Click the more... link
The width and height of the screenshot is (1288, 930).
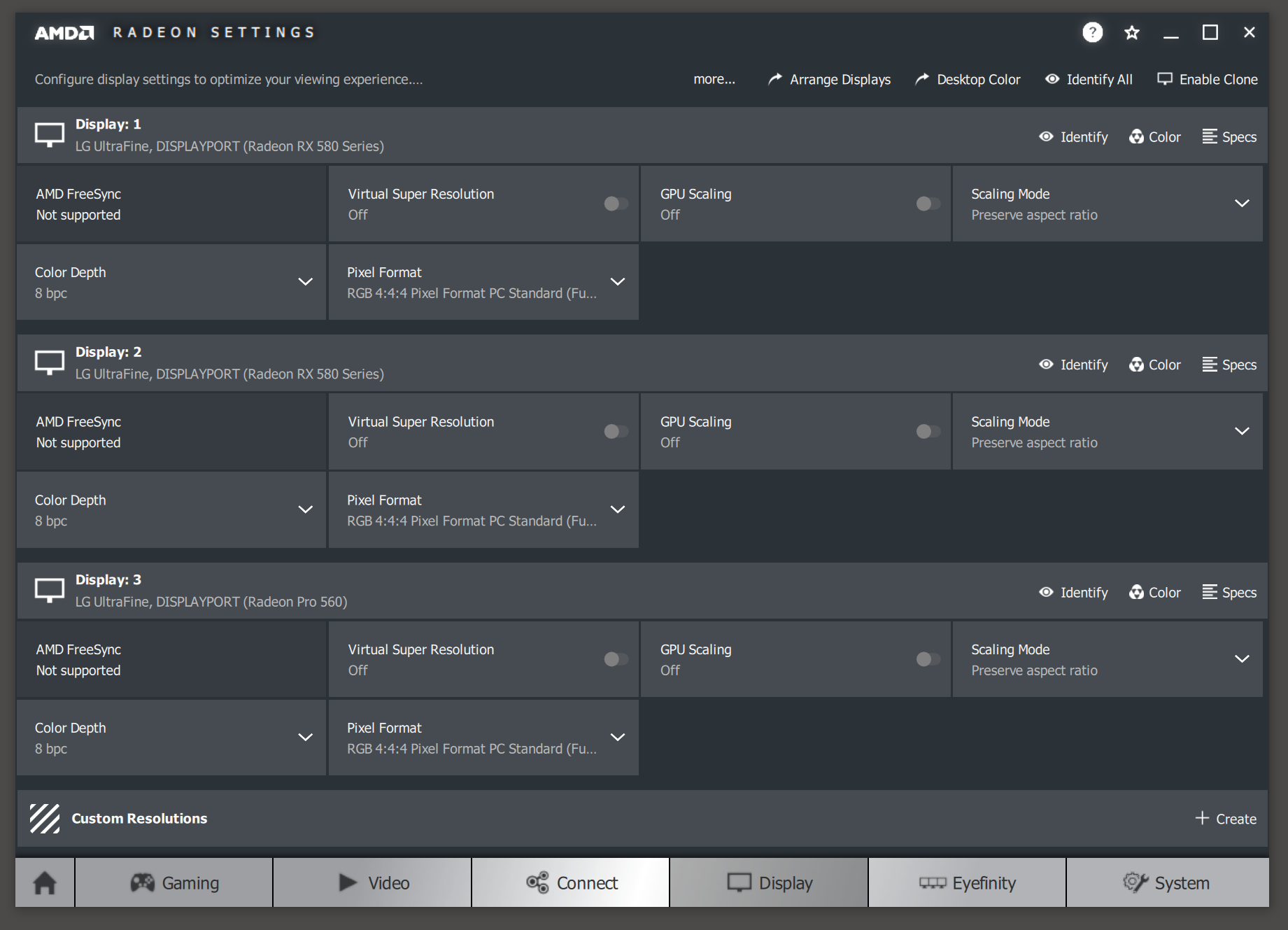[714, 79]
